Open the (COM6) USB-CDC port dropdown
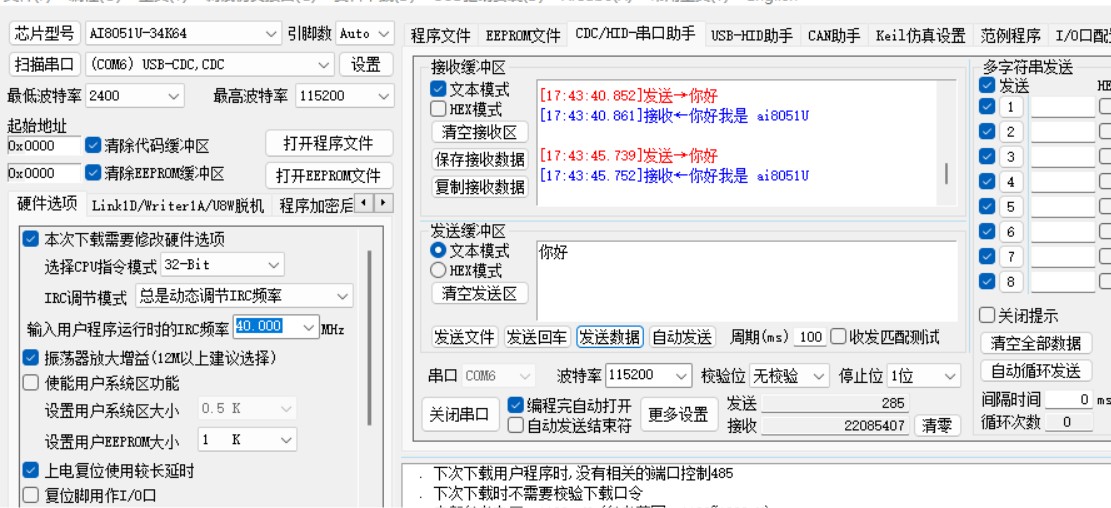1111x508 pixels. click(x=209, y=64)
